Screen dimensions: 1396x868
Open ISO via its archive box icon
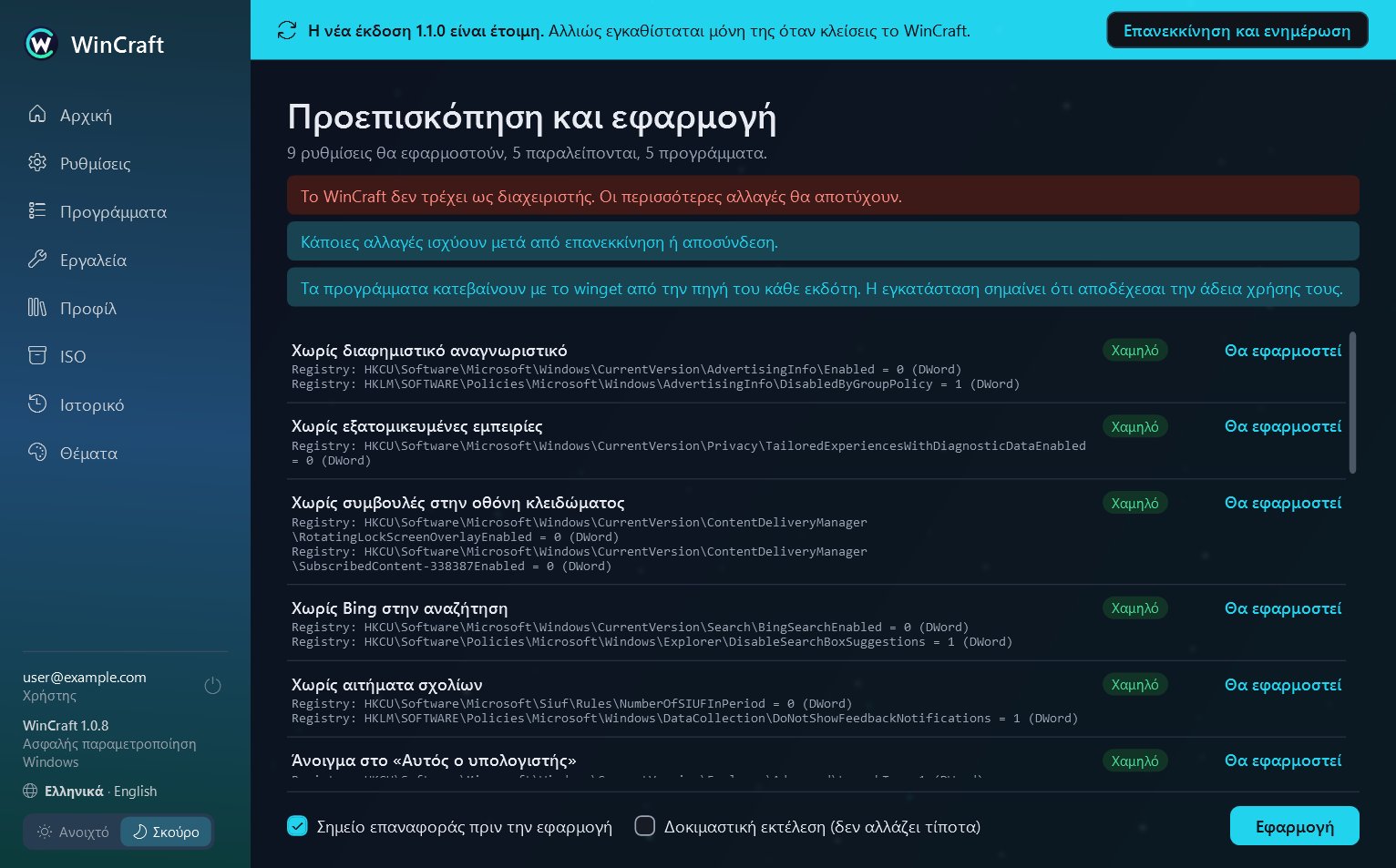(x=37, y=355)
